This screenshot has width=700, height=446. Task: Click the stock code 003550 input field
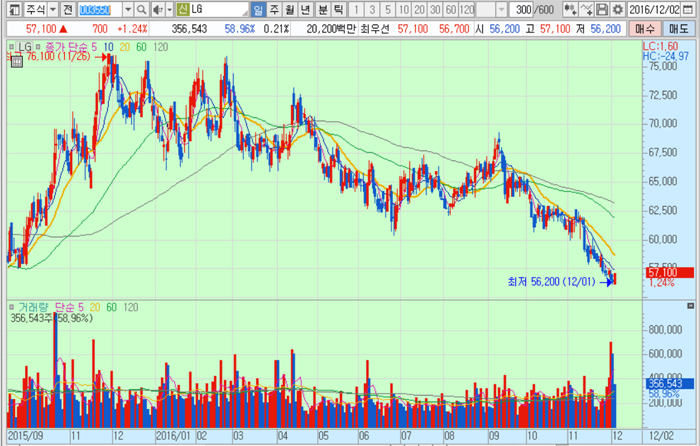click(99, 9)
